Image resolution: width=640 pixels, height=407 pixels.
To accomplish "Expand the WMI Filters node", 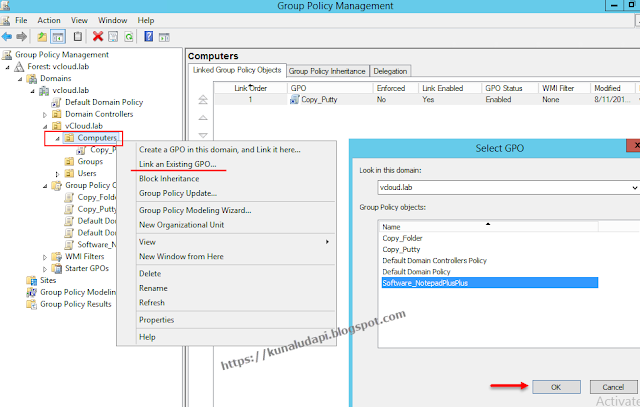I will pos(45,258).
